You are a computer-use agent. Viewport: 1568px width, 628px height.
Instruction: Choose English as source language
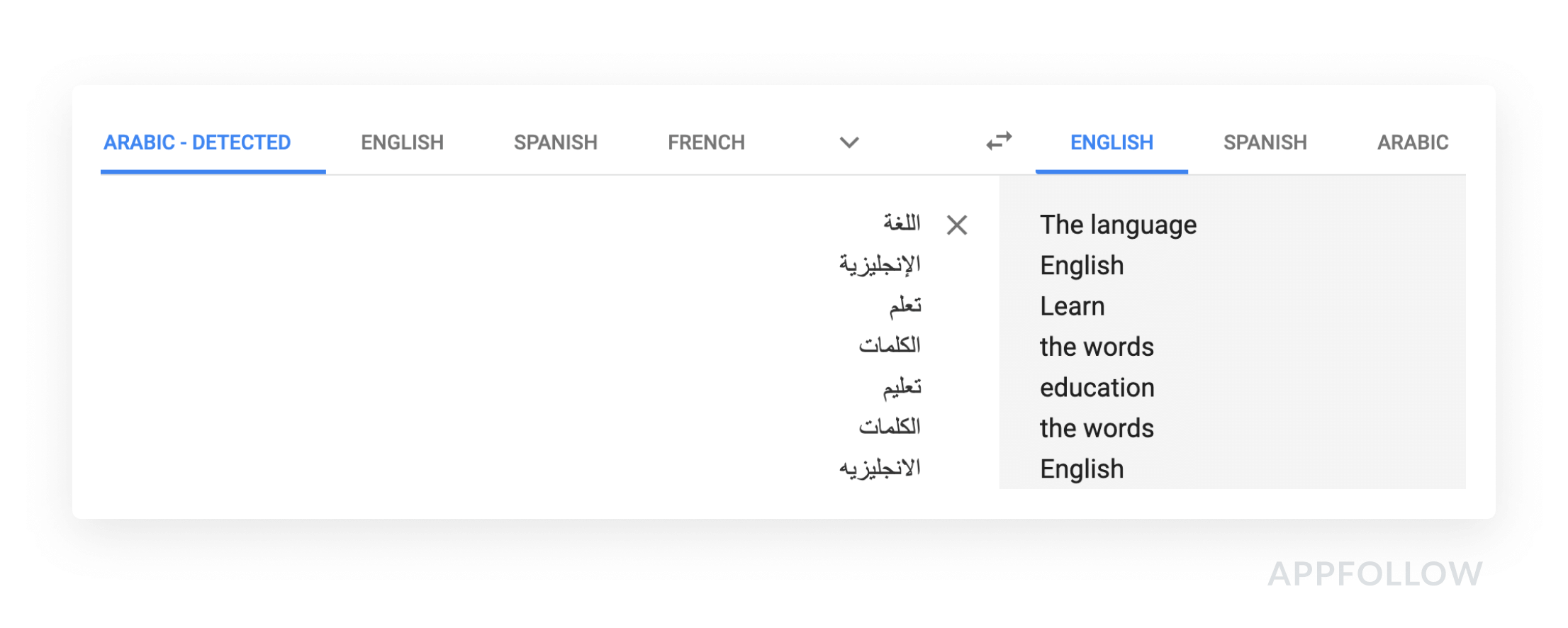(403, 142)
